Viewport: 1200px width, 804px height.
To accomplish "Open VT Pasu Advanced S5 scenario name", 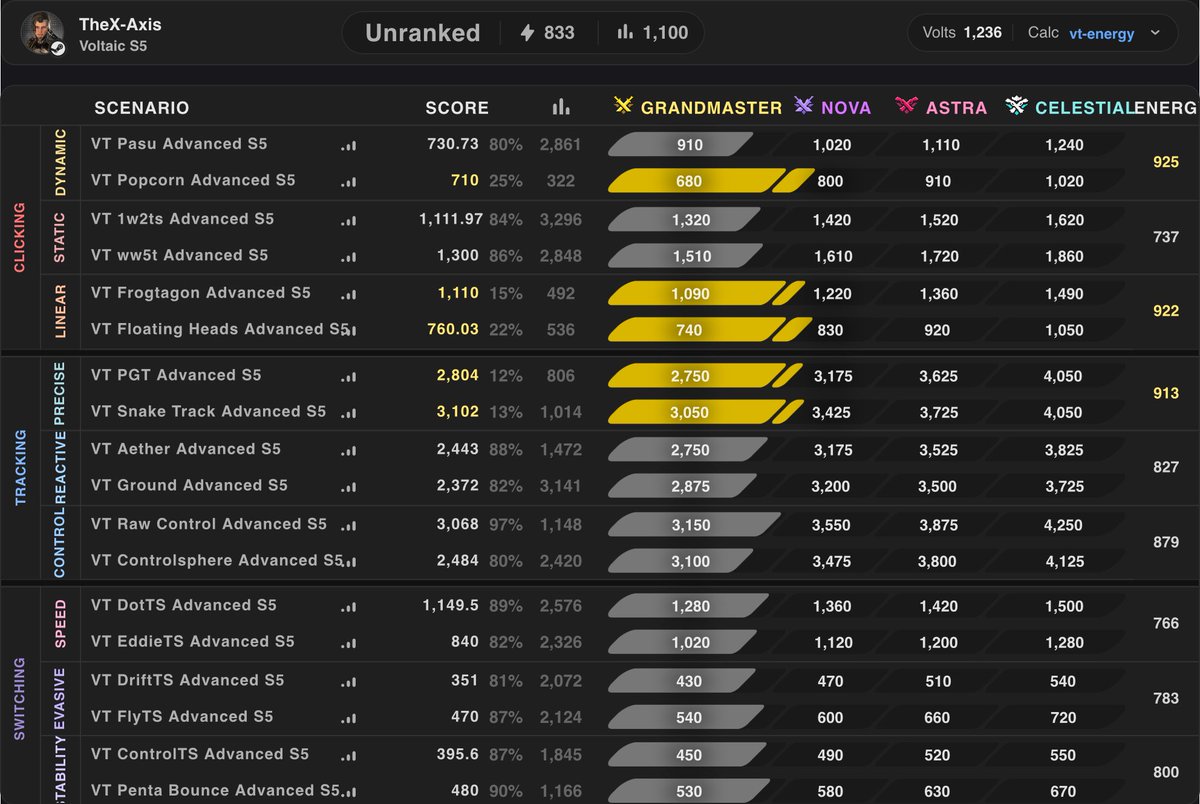I will [179, 144].
